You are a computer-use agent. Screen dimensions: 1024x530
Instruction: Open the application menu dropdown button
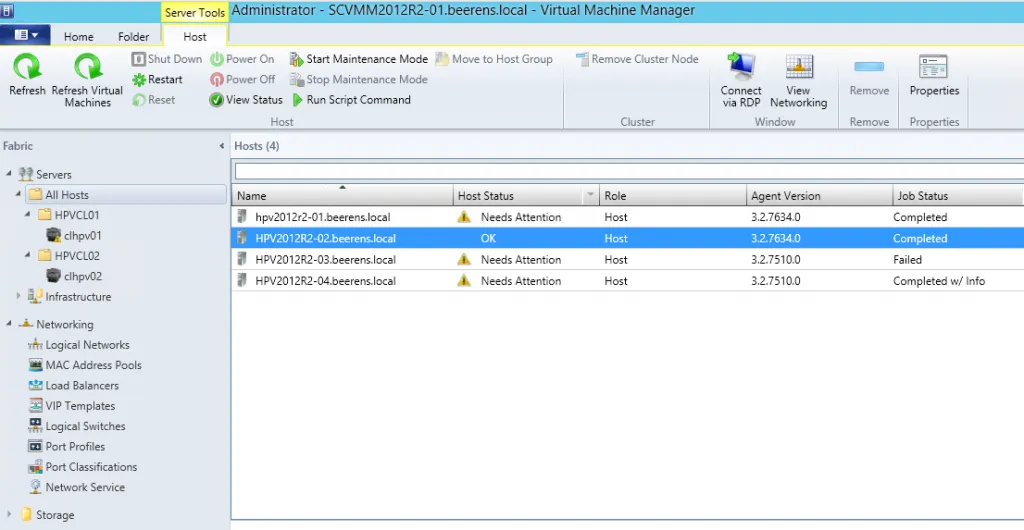click(x=25, y=35)
